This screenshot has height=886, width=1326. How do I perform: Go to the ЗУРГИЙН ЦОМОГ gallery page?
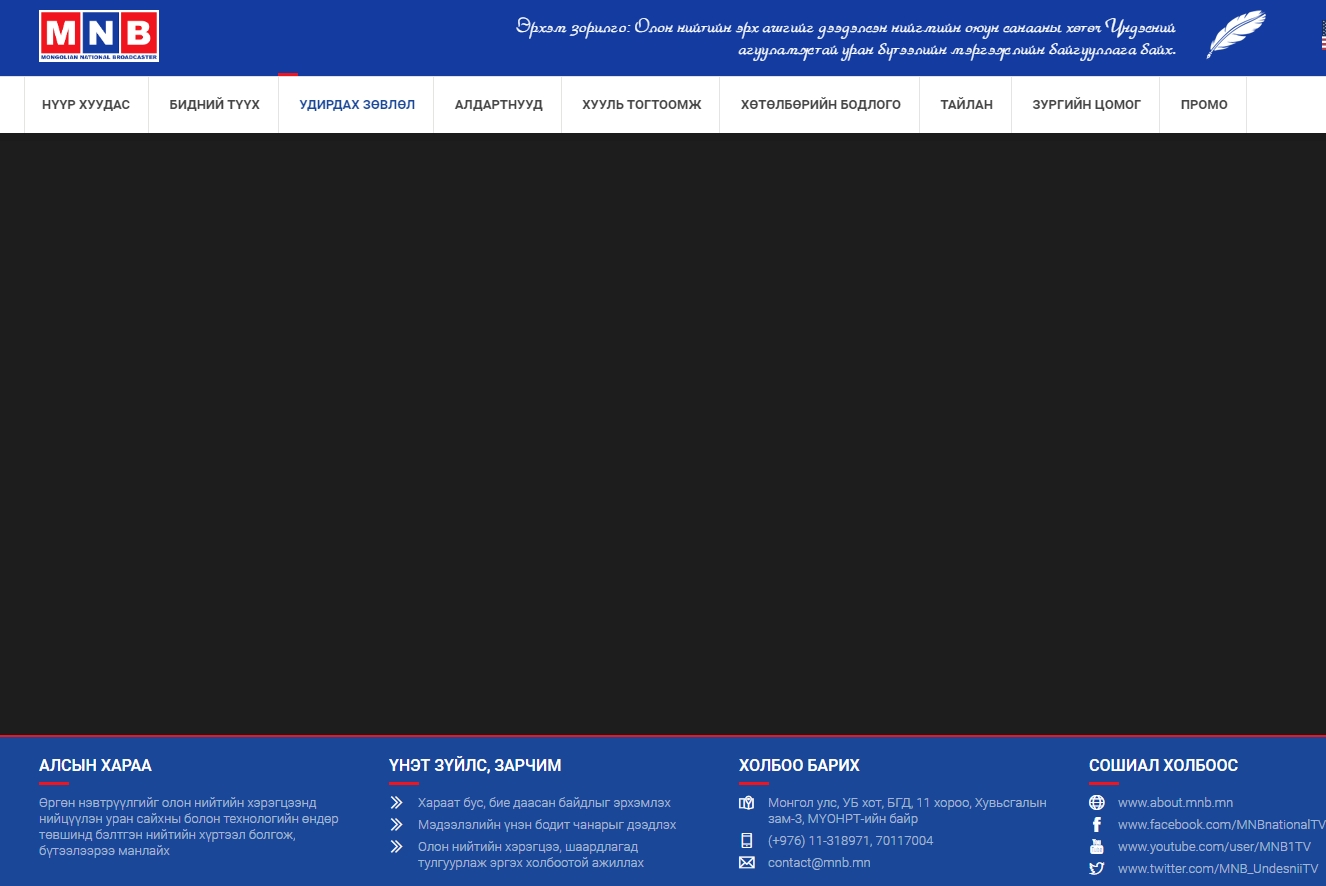pos(1087,104)
